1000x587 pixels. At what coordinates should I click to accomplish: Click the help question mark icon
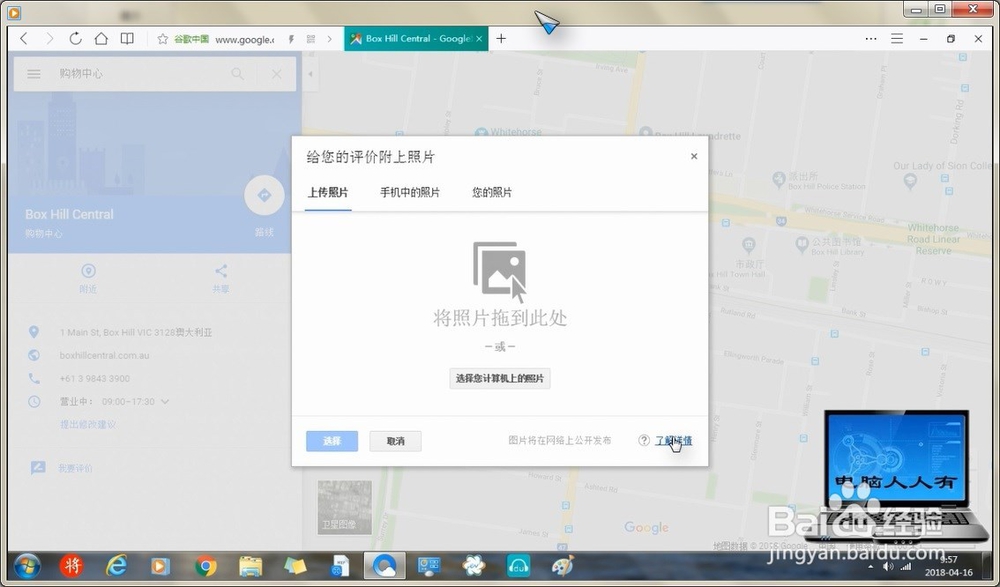644,440
